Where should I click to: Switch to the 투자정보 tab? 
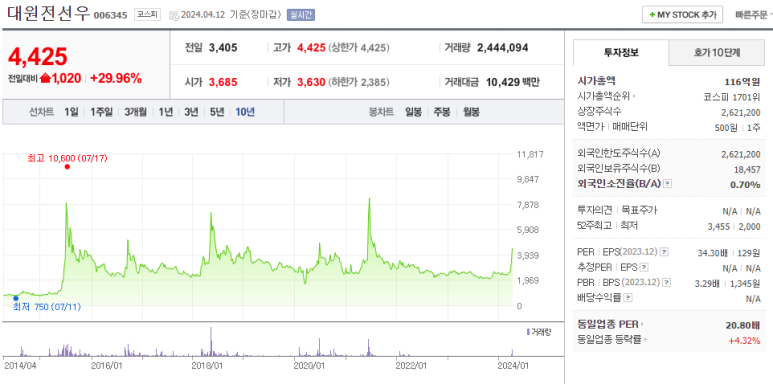pos(621,53)
